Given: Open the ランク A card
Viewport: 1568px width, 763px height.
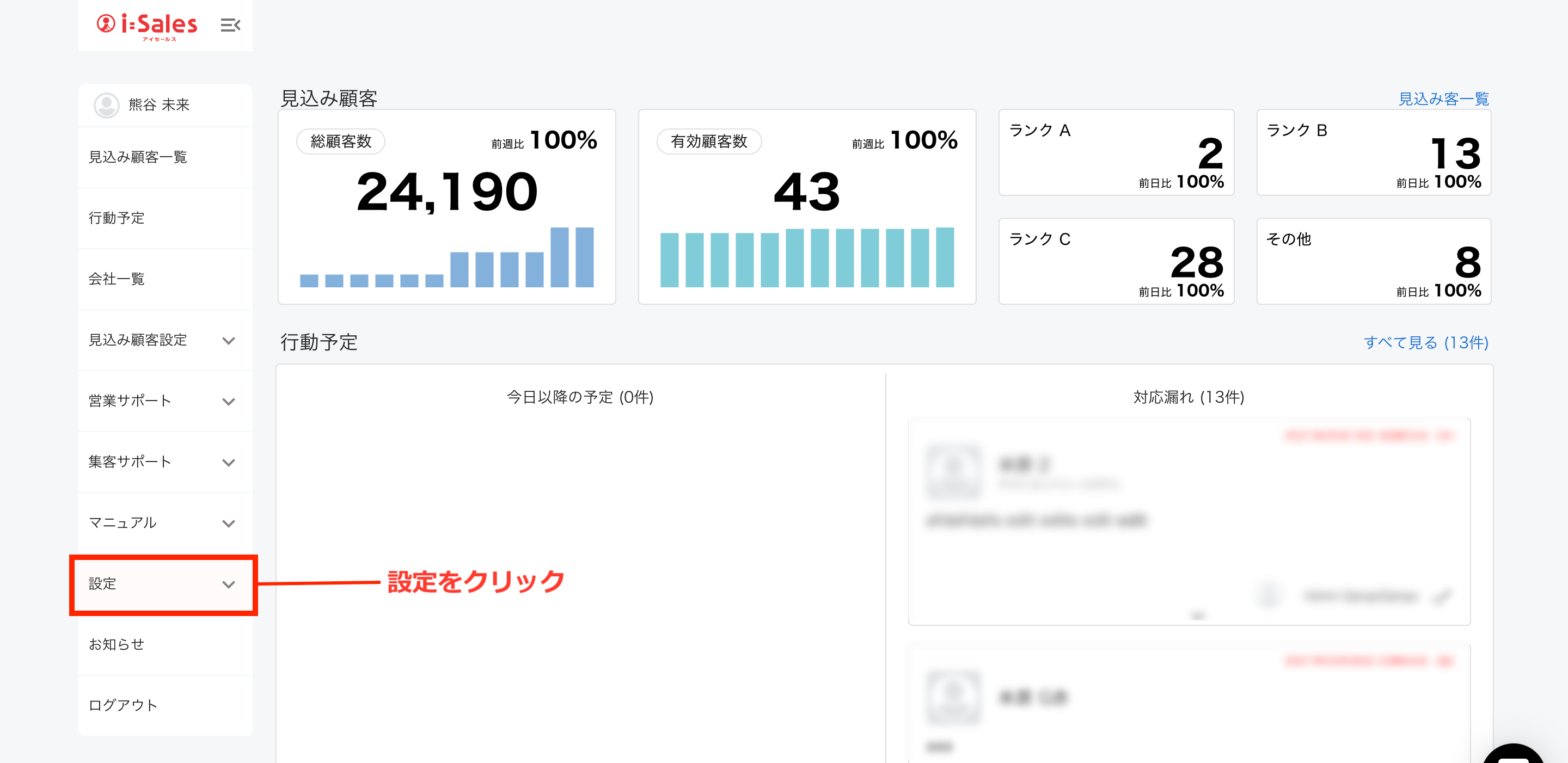Looking at the screenshot, I should 1115,153.
